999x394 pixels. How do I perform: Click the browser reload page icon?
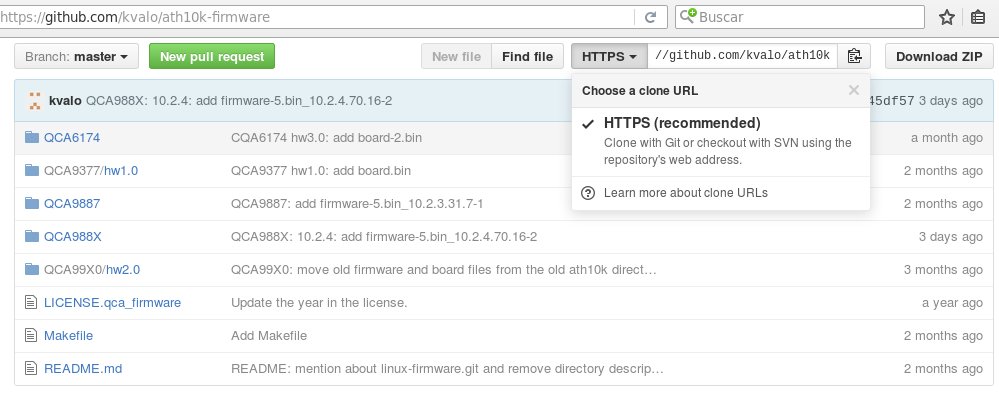point(650,17)
